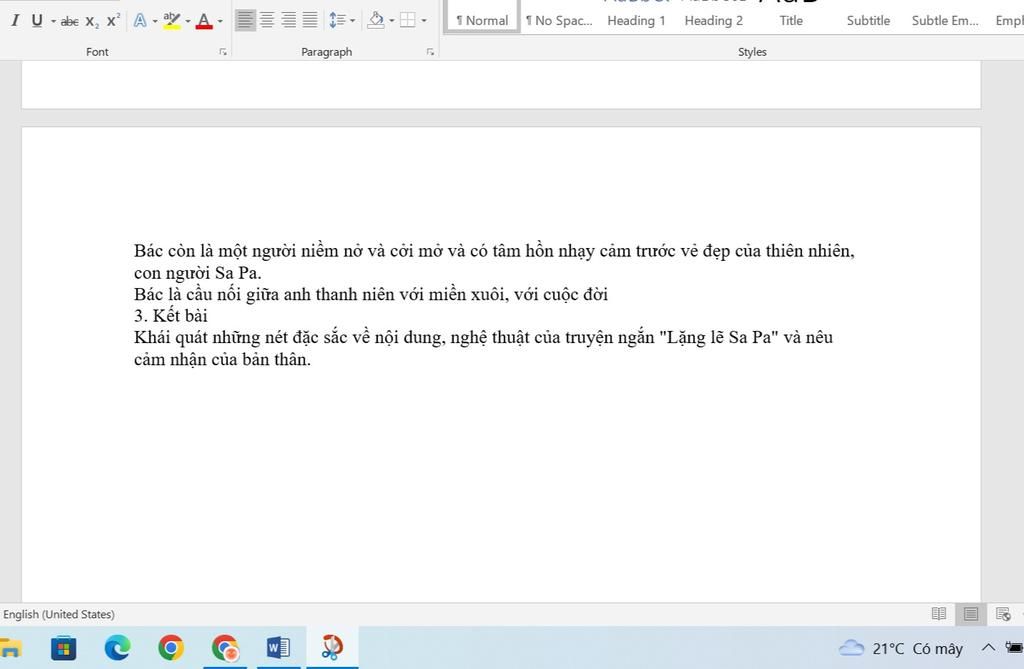This screenshot has height=669, width=1024.
Task: Apply yellow text highlight color
Action: pos(172,20)
